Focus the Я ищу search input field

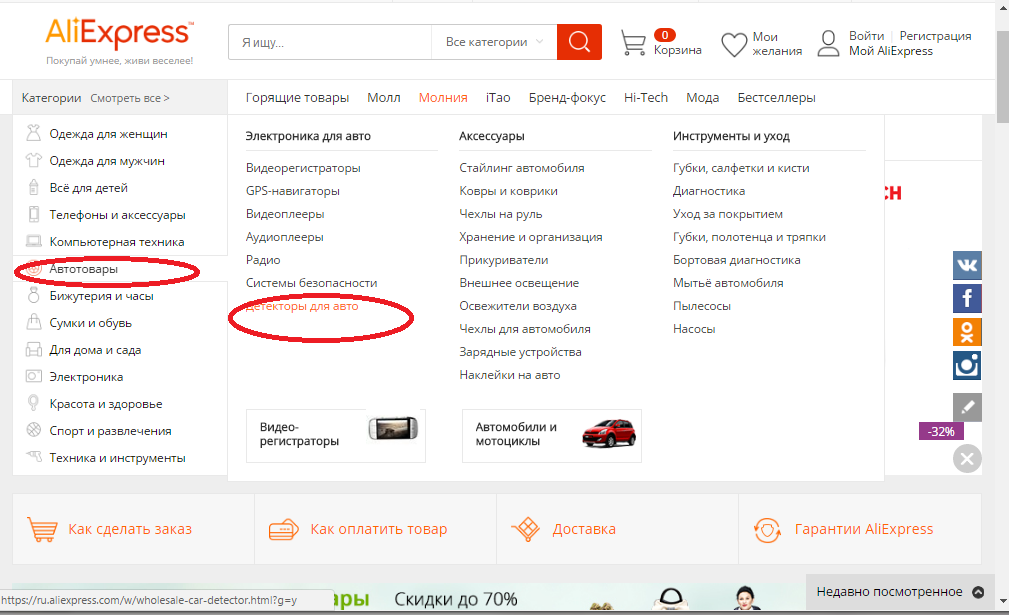[x=329, y=42]
